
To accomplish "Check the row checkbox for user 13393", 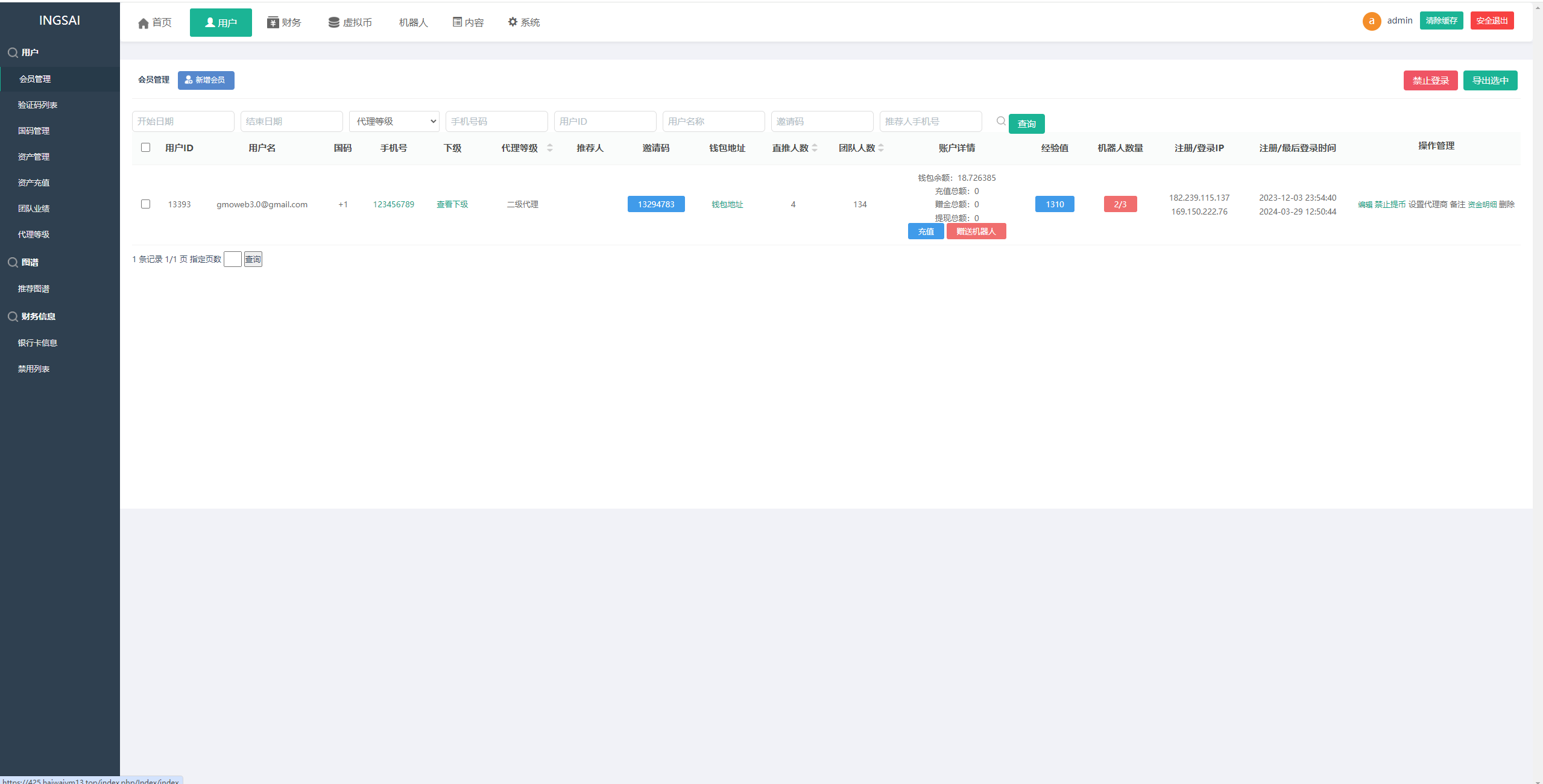I will pos(145,204).
